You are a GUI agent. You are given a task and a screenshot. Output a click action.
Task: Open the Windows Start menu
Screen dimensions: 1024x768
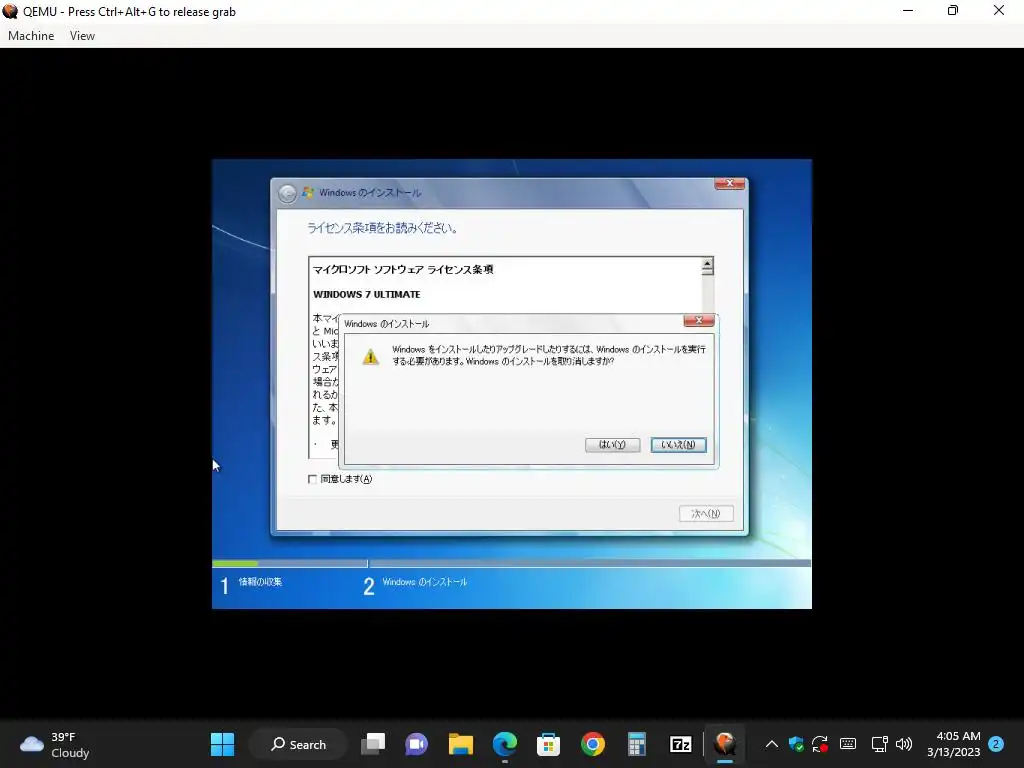pos(222,744)
